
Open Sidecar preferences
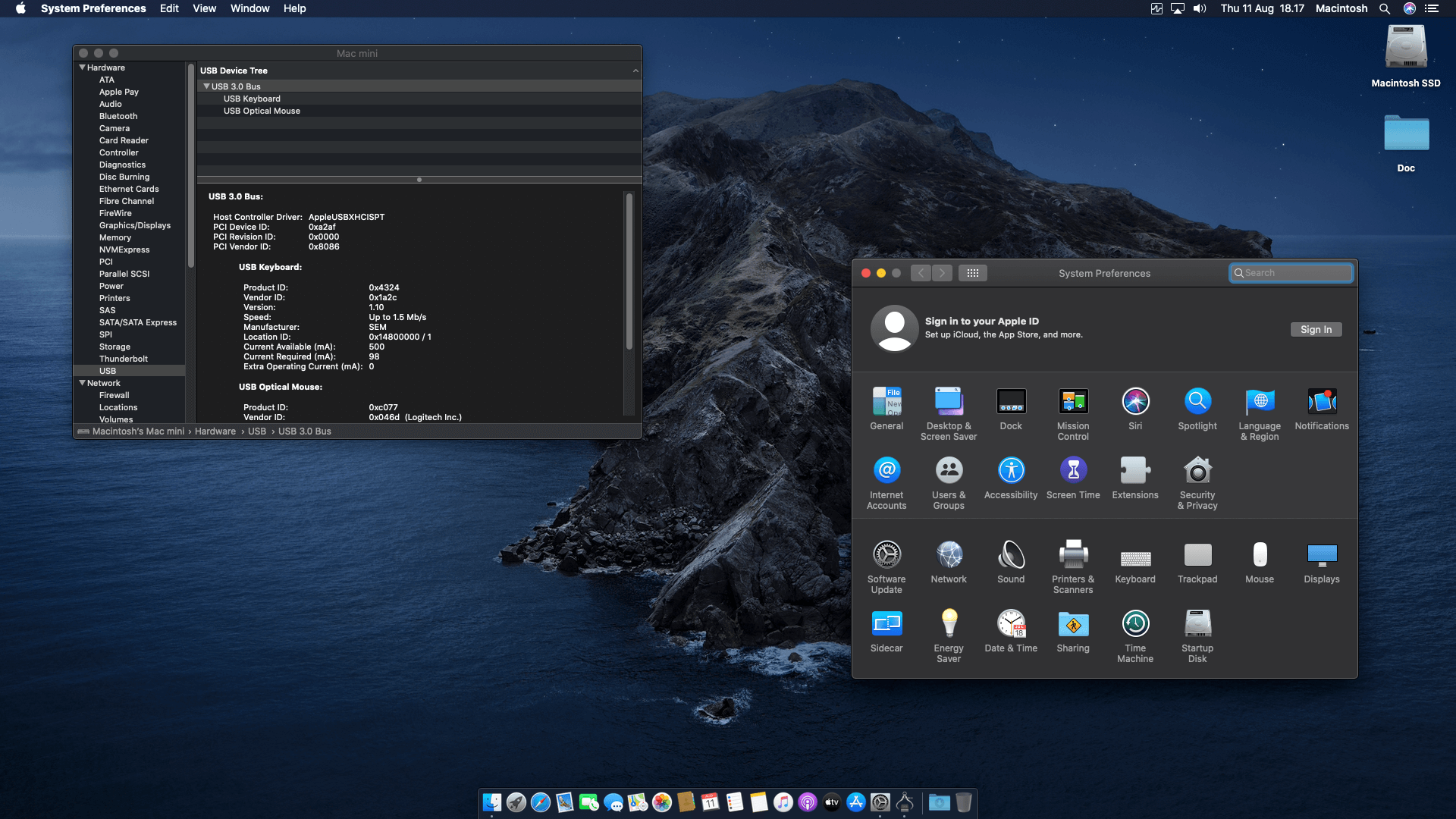[x=886, y=625]
